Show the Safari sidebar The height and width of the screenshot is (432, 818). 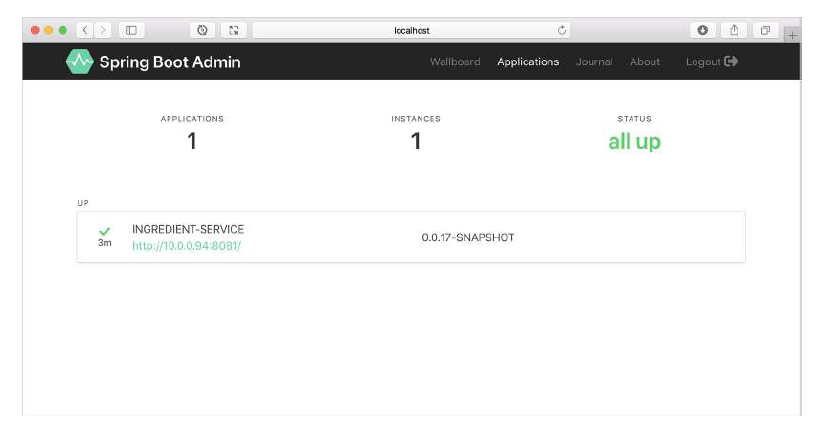coord(131,30)
